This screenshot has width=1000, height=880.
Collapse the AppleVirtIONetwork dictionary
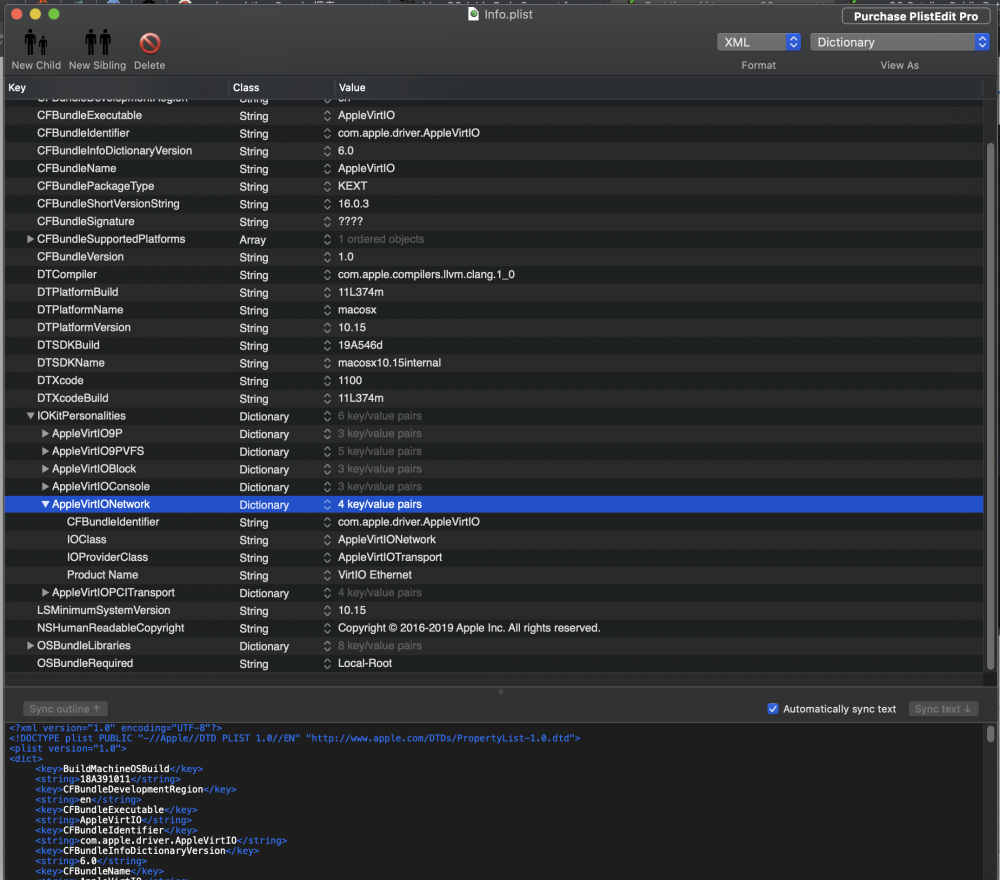[x=45, y=504]
